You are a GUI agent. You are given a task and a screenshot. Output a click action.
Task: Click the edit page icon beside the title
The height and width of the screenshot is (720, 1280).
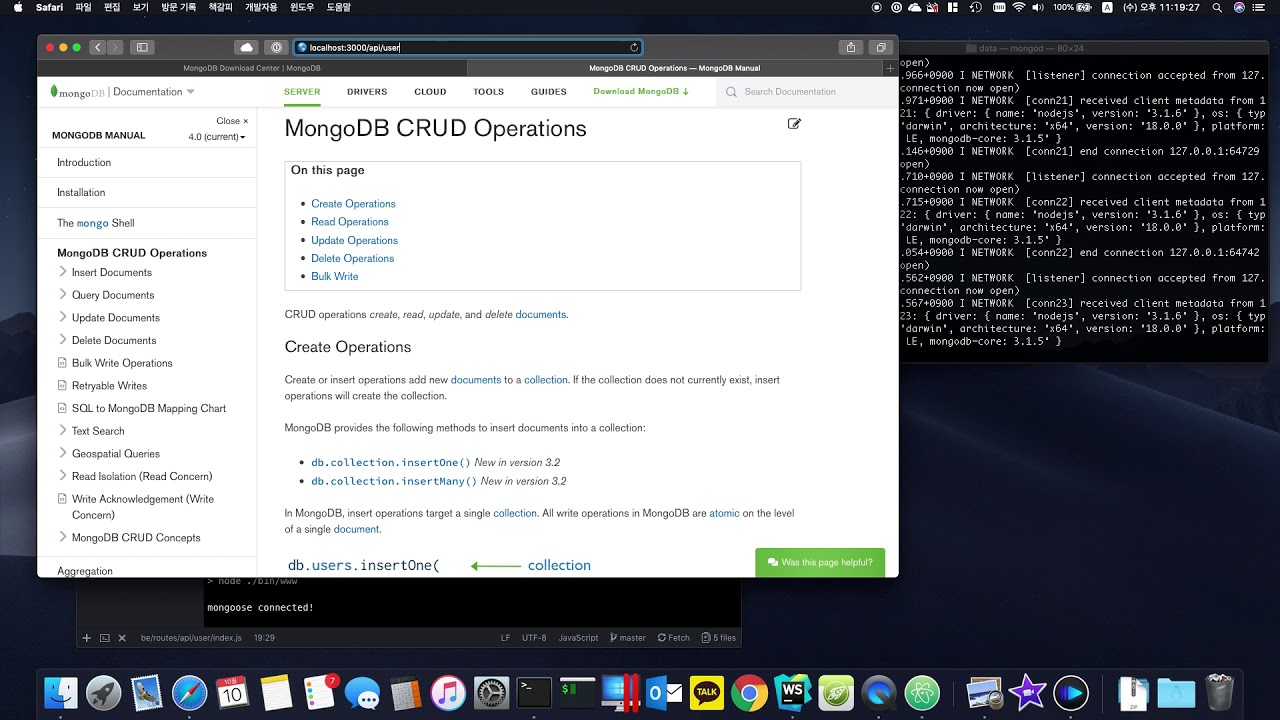(794, 124)
